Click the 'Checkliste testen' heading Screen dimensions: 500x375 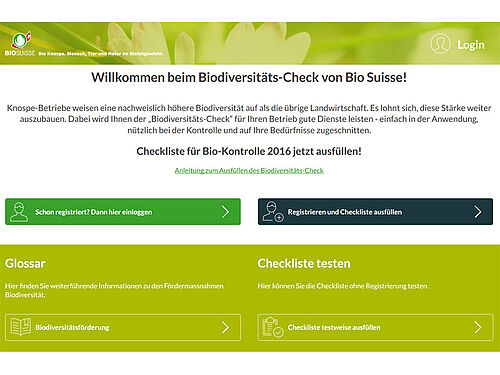304,263
